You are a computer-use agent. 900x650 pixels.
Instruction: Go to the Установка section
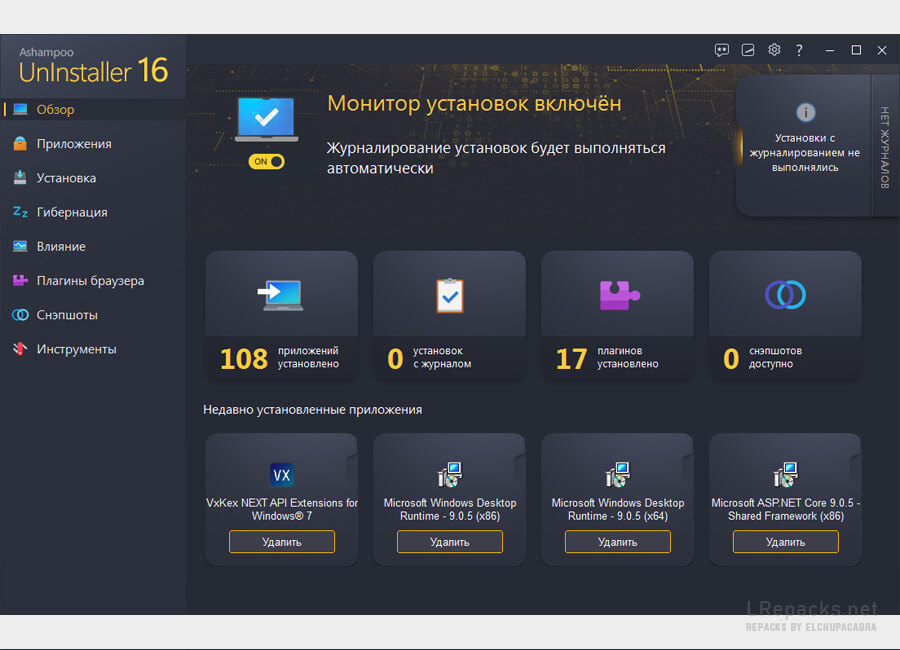66,178
